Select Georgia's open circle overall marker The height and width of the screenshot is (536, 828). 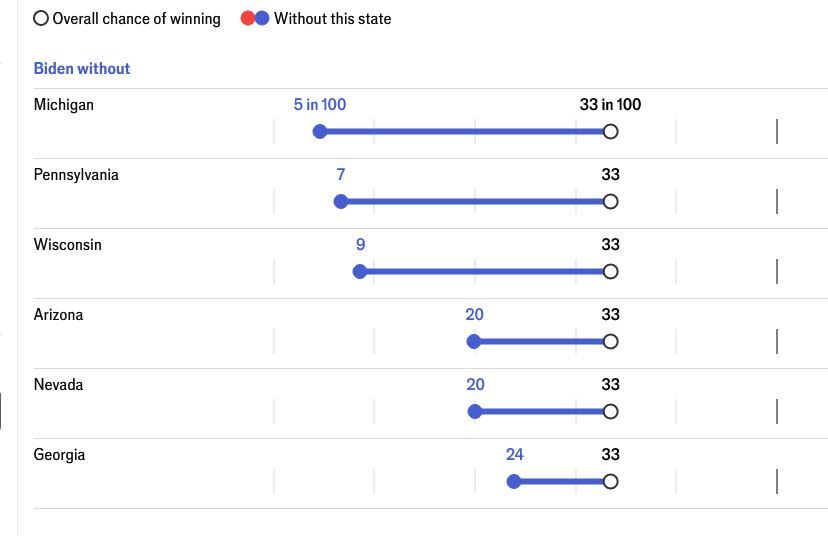click(611, 481)
